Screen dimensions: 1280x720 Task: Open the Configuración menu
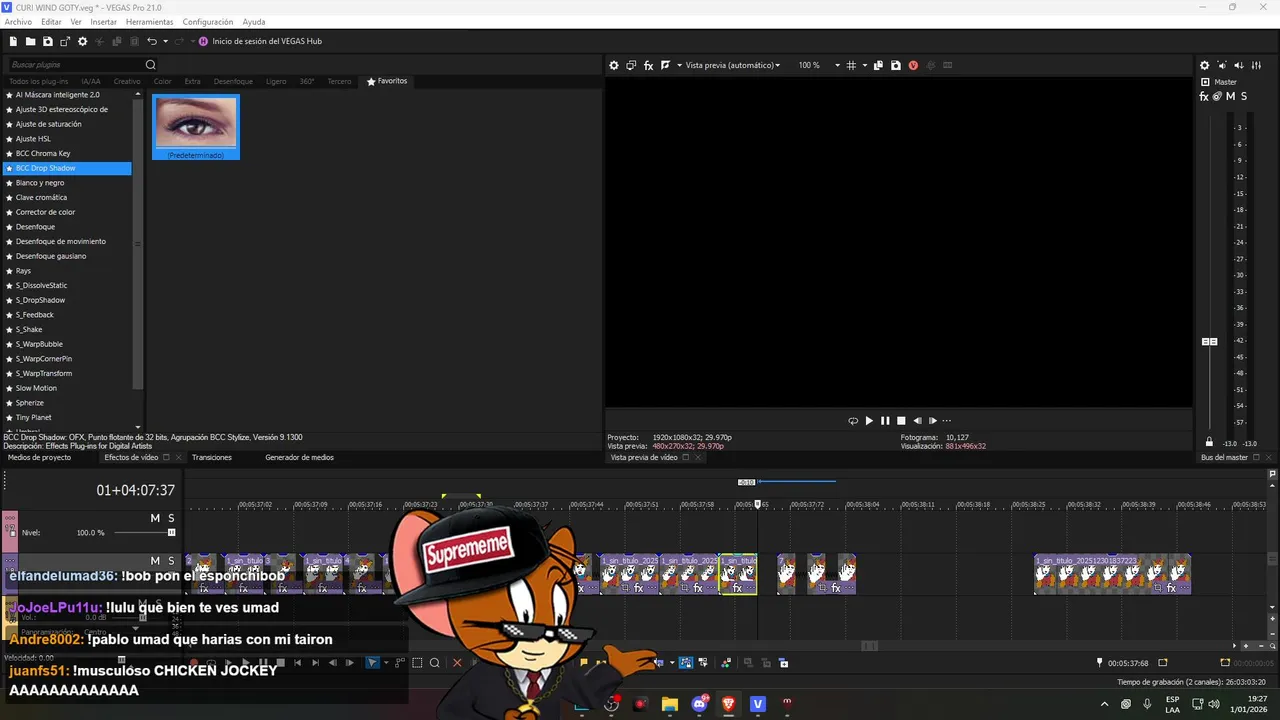tap(208, 22)
